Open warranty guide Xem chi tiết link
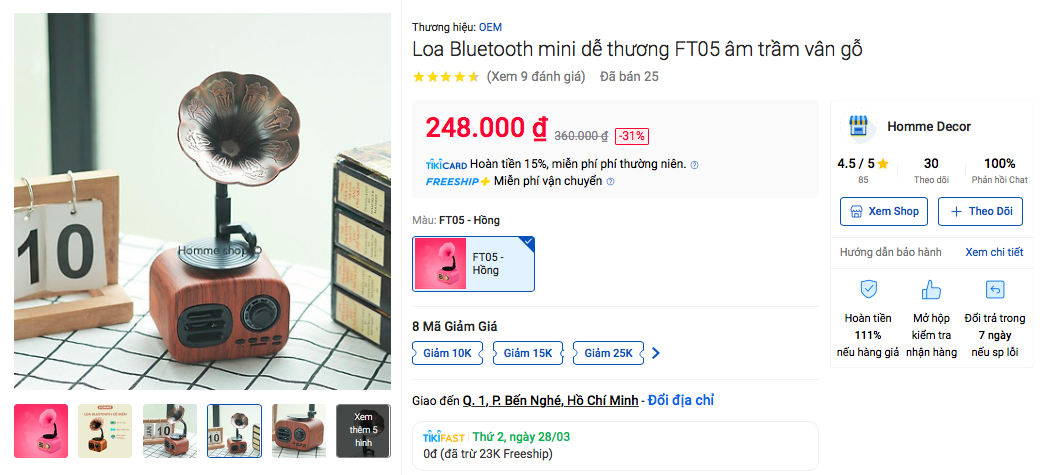Image resolution: width=1052 pixels, height=475 pixels. (x=994, y=252)
